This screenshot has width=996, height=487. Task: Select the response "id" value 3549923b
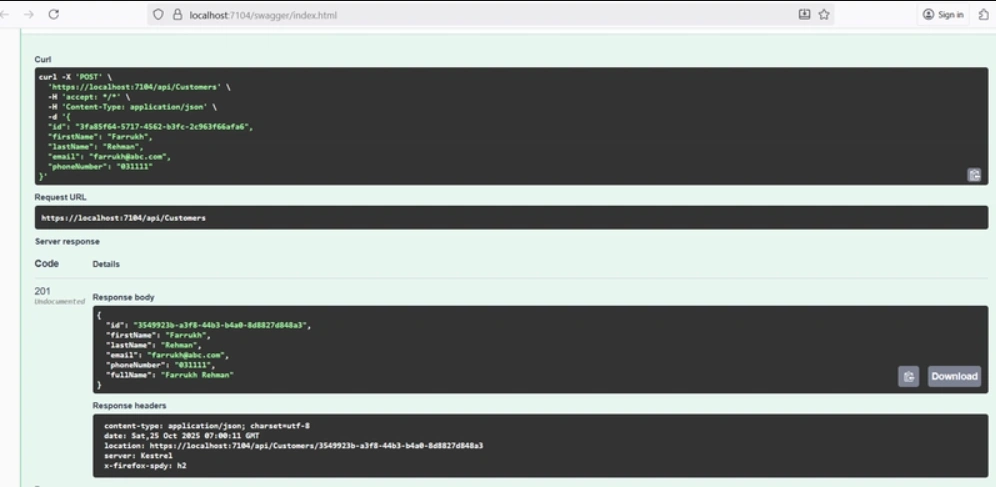click(x=220, y=324)
